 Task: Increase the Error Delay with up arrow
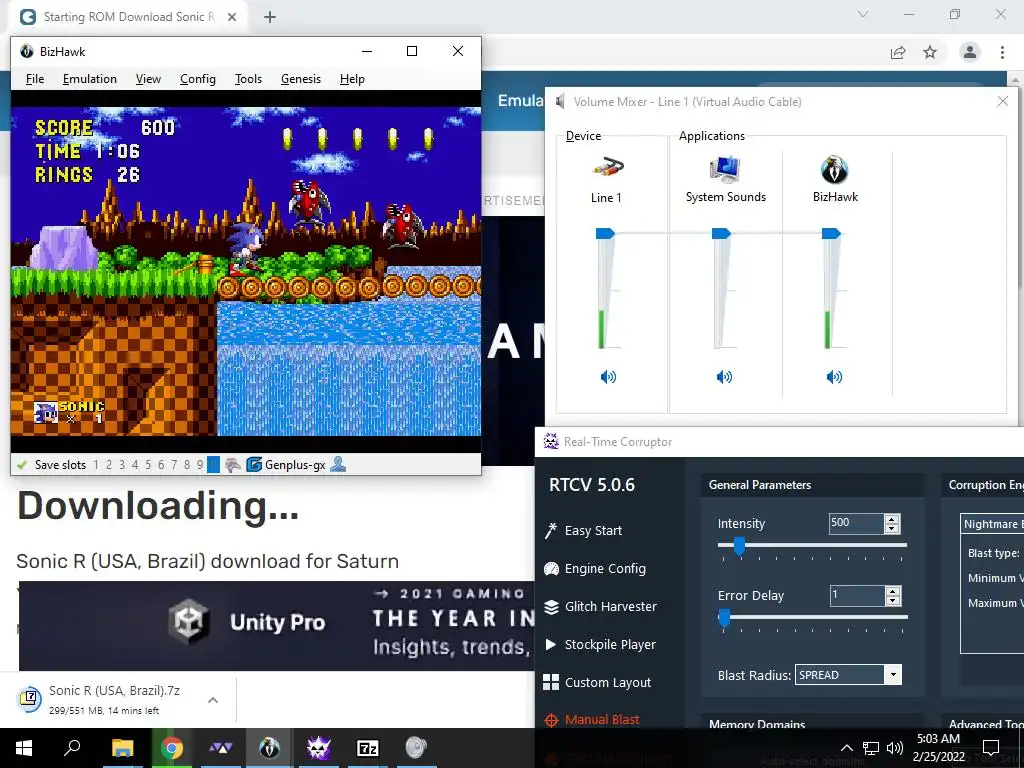[892, 590]
